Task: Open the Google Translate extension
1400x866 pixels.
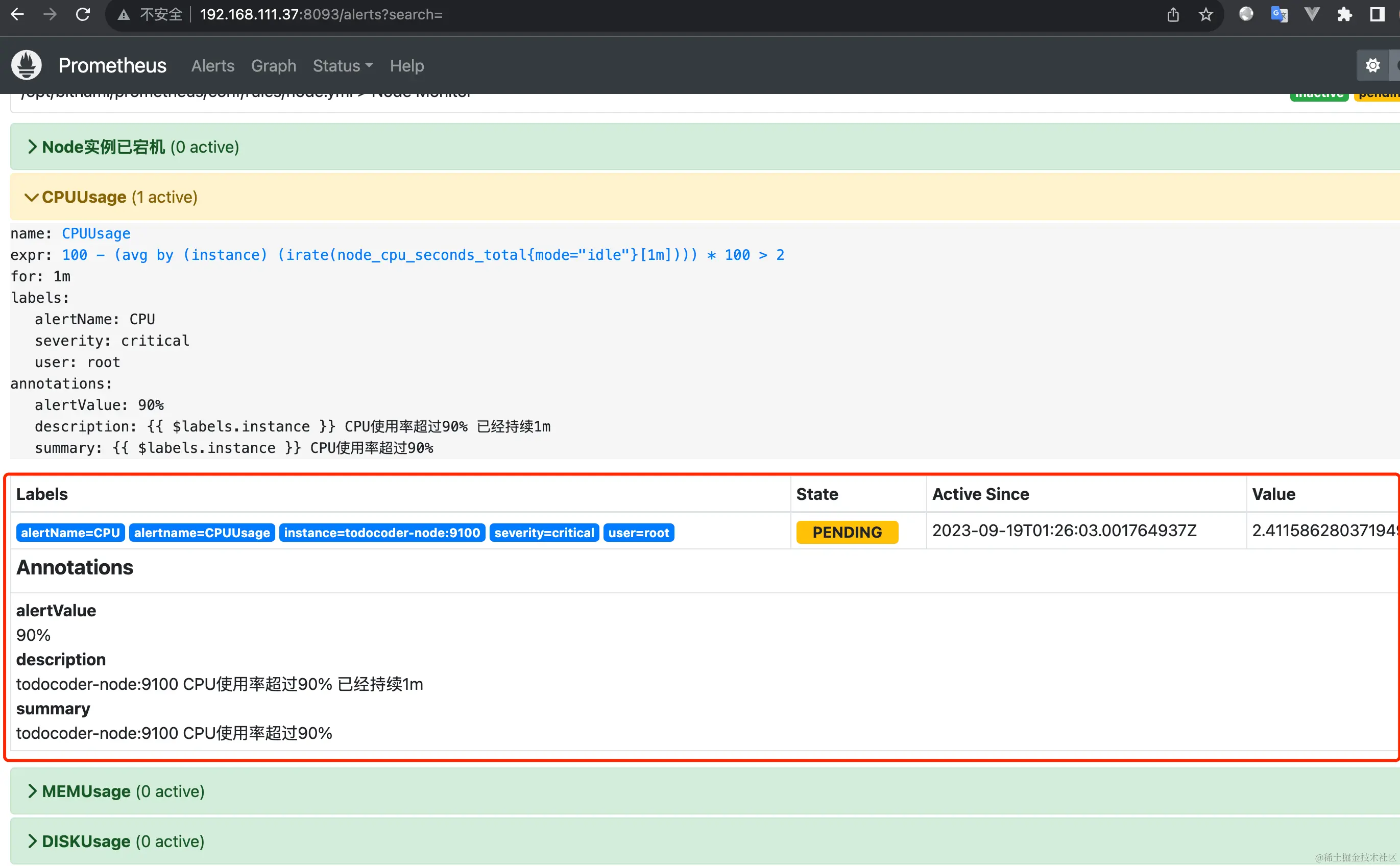Action: 1279,14
